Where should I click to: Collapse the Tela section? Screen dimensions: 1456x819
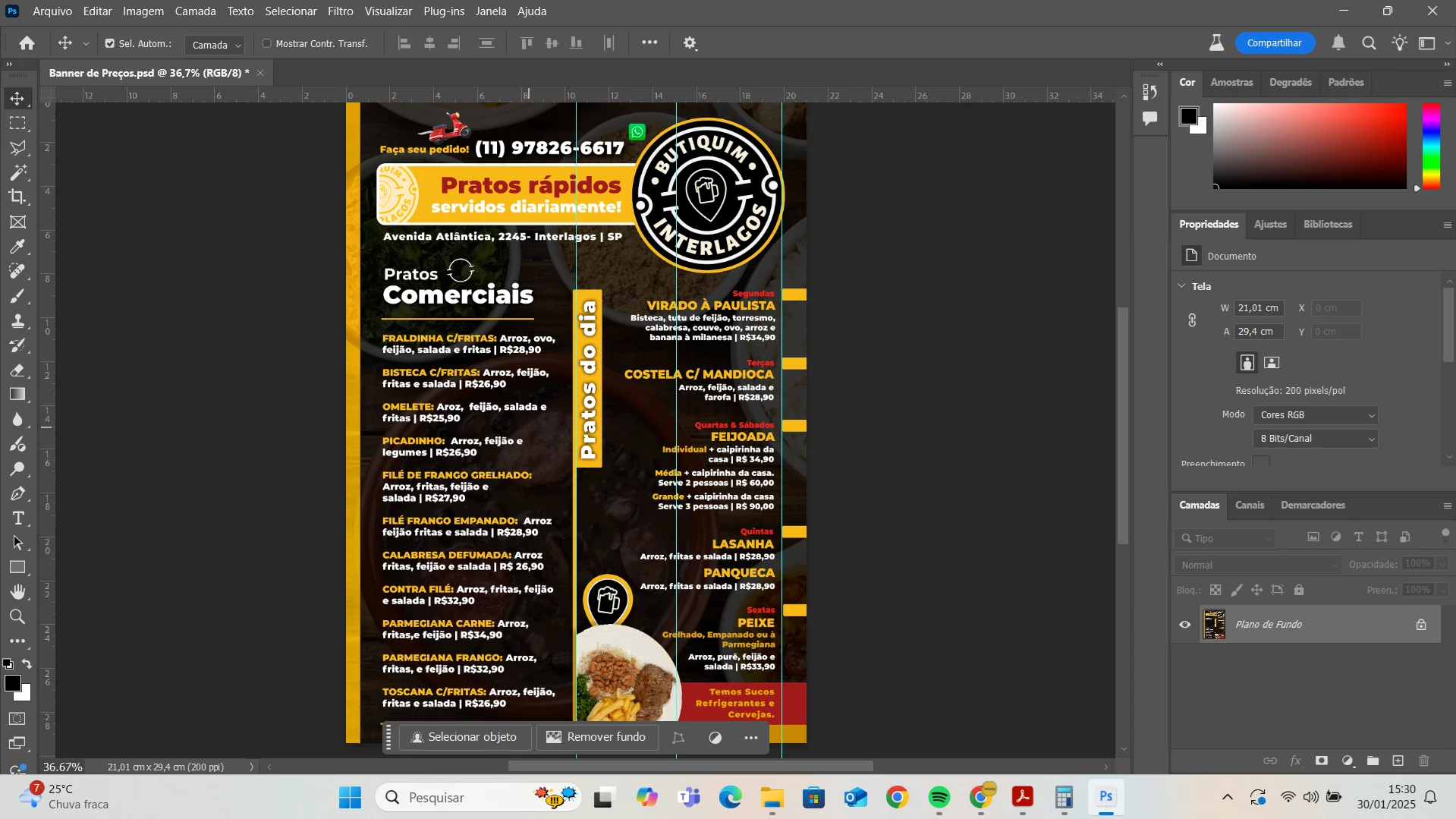click(x=1181, y=286)
